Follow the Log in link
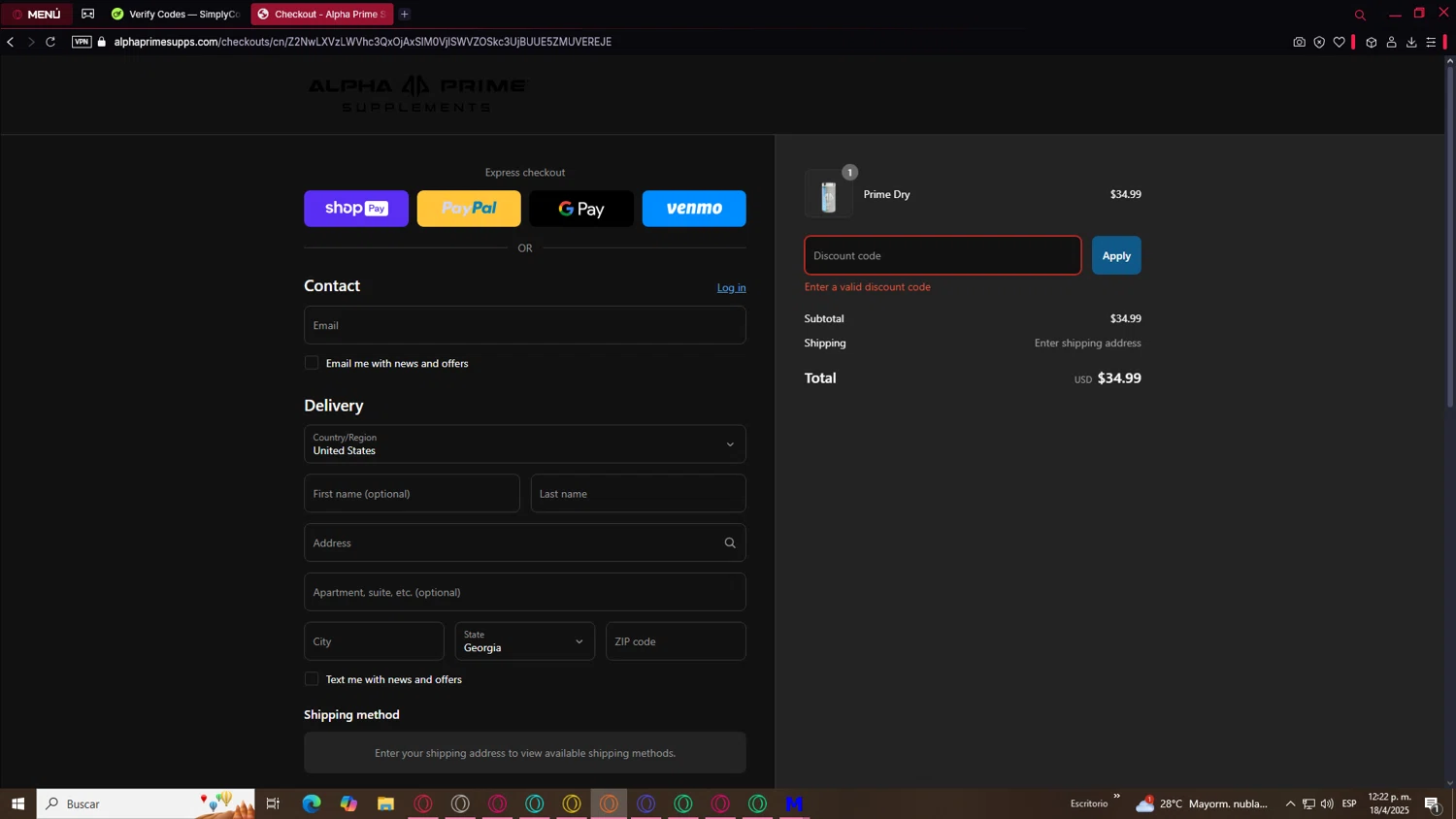The width and height of the screenshot is (1456, 819). 732,287
